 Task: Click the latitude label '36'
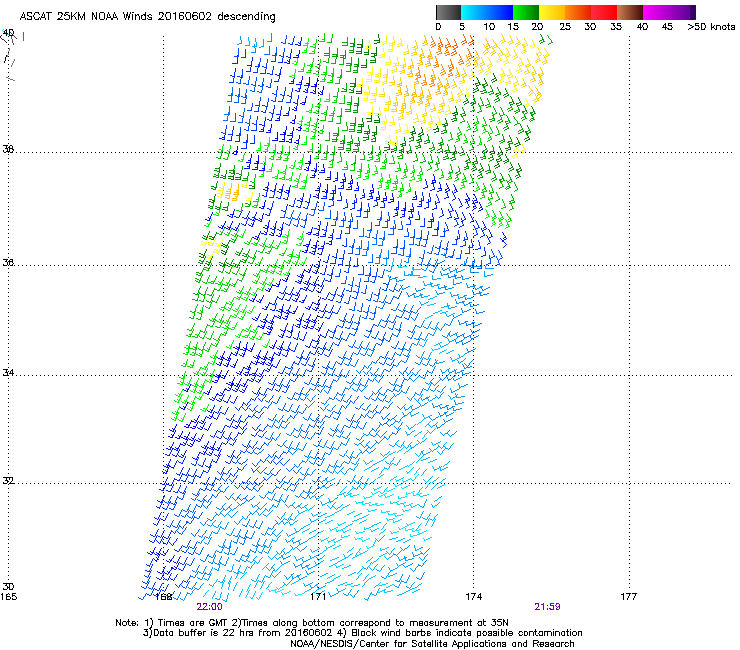(8, 262)
